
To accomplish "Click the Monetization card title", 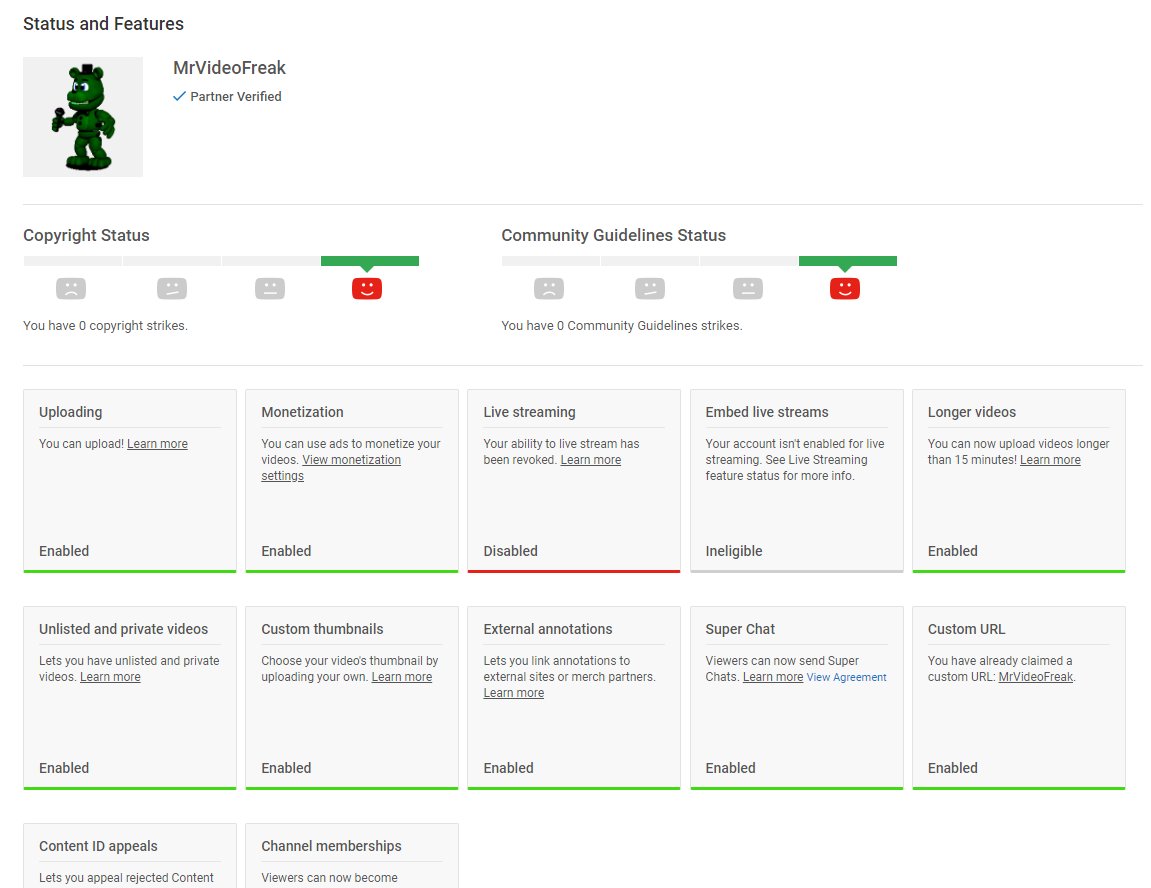I will (x=302, y=412).
